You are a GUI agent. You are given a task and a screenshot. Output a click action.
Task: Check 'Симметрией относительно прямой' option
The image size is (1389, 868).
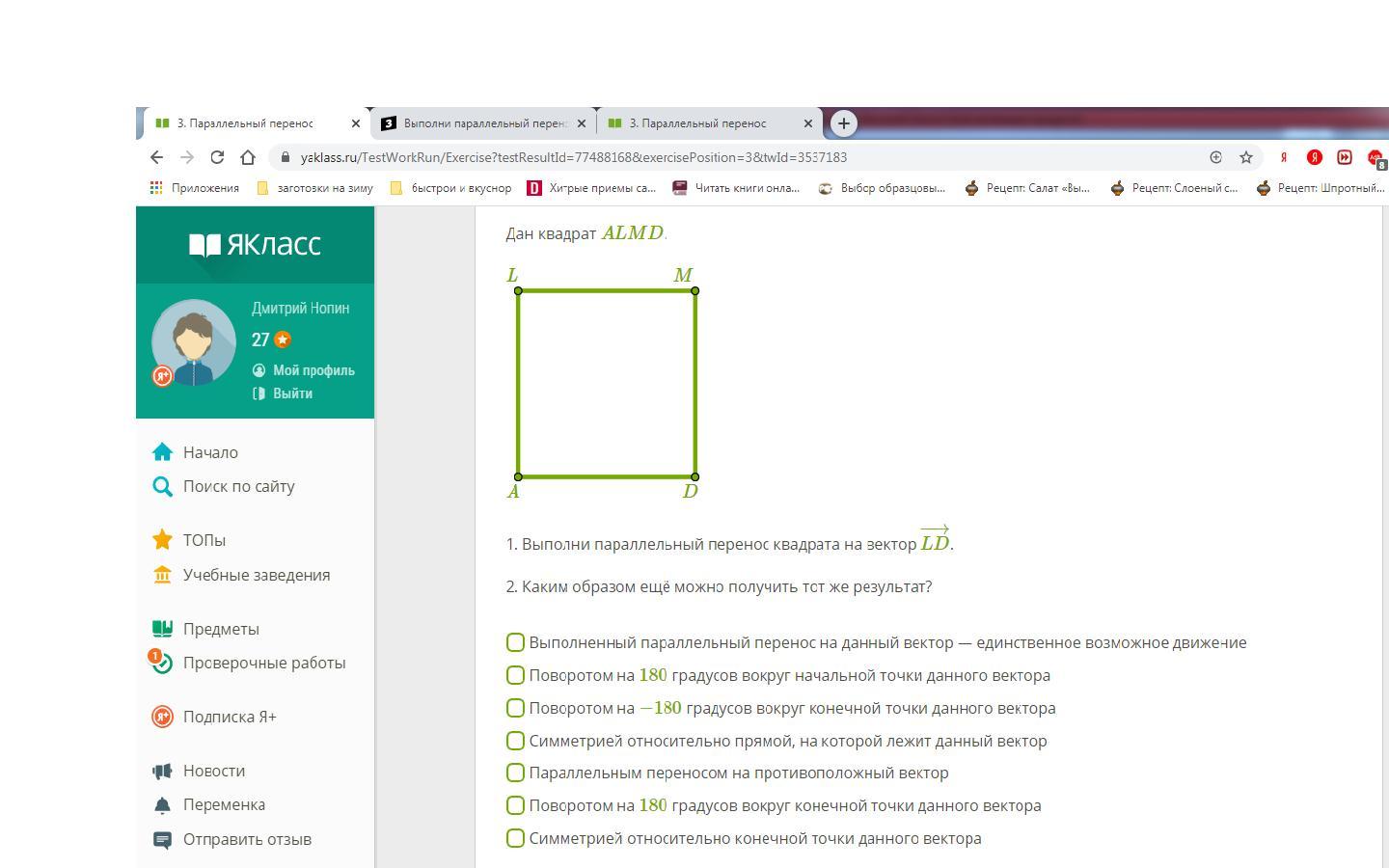pyautogui.click(x=515, y=741)
